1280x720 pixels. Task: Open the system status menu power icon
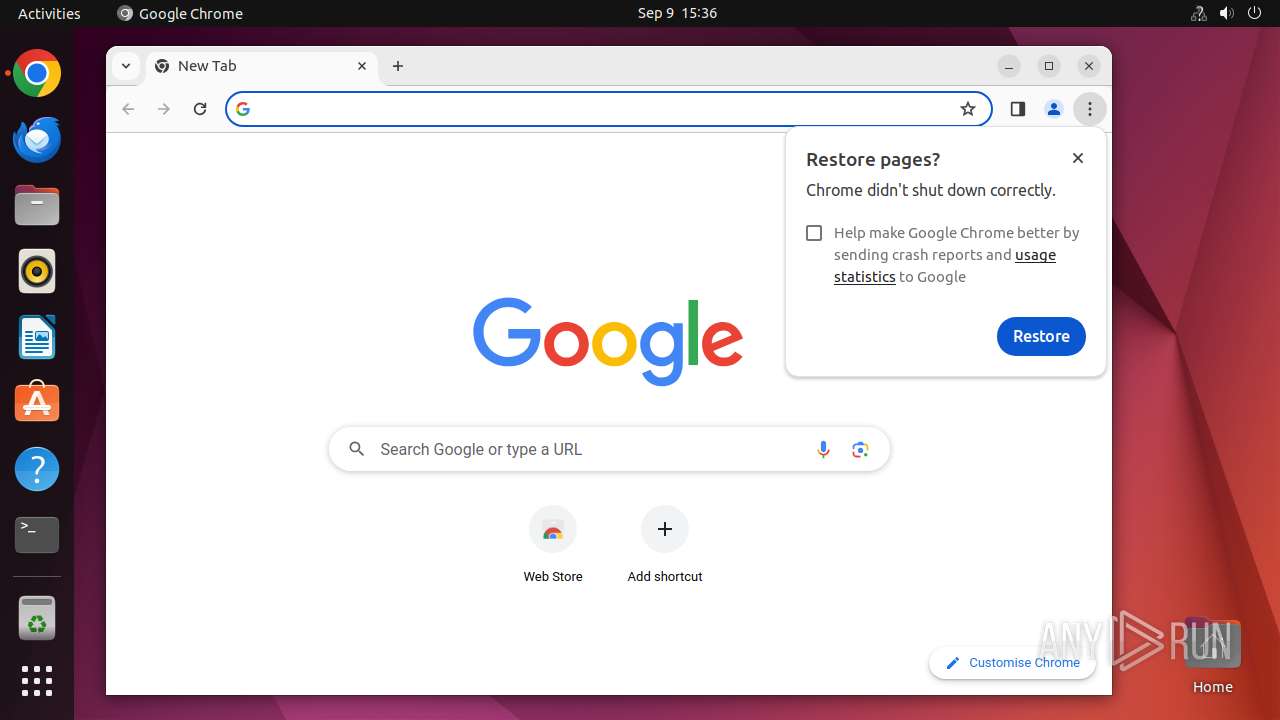pos(1255,13)
